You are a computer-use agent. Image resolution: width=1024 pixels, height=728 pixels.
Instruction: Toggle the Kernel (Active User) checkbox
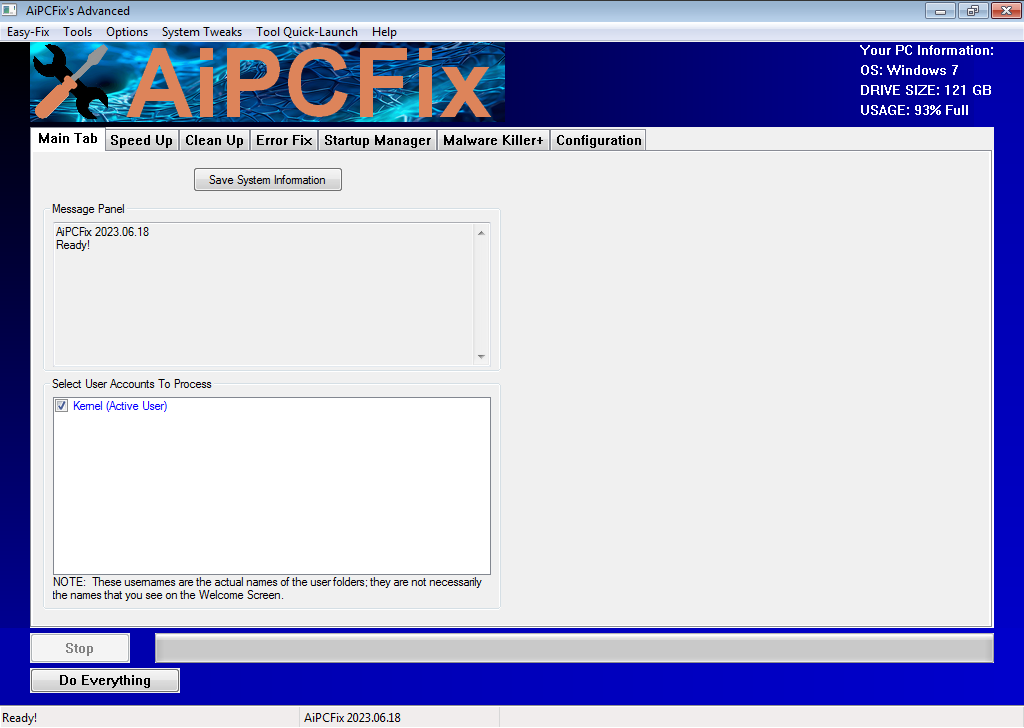pyautogui.click(x=61, y=405)
